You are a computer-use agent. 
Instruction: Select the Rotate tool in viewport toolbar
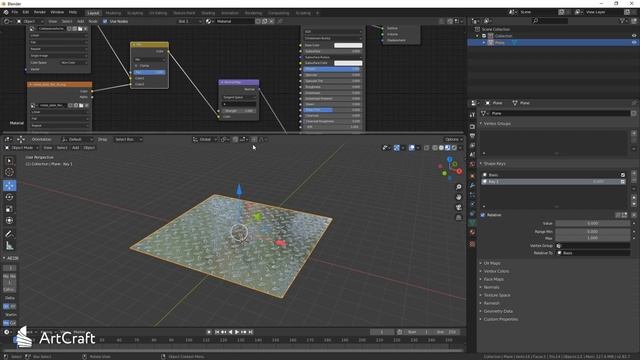tap(9, 197)
